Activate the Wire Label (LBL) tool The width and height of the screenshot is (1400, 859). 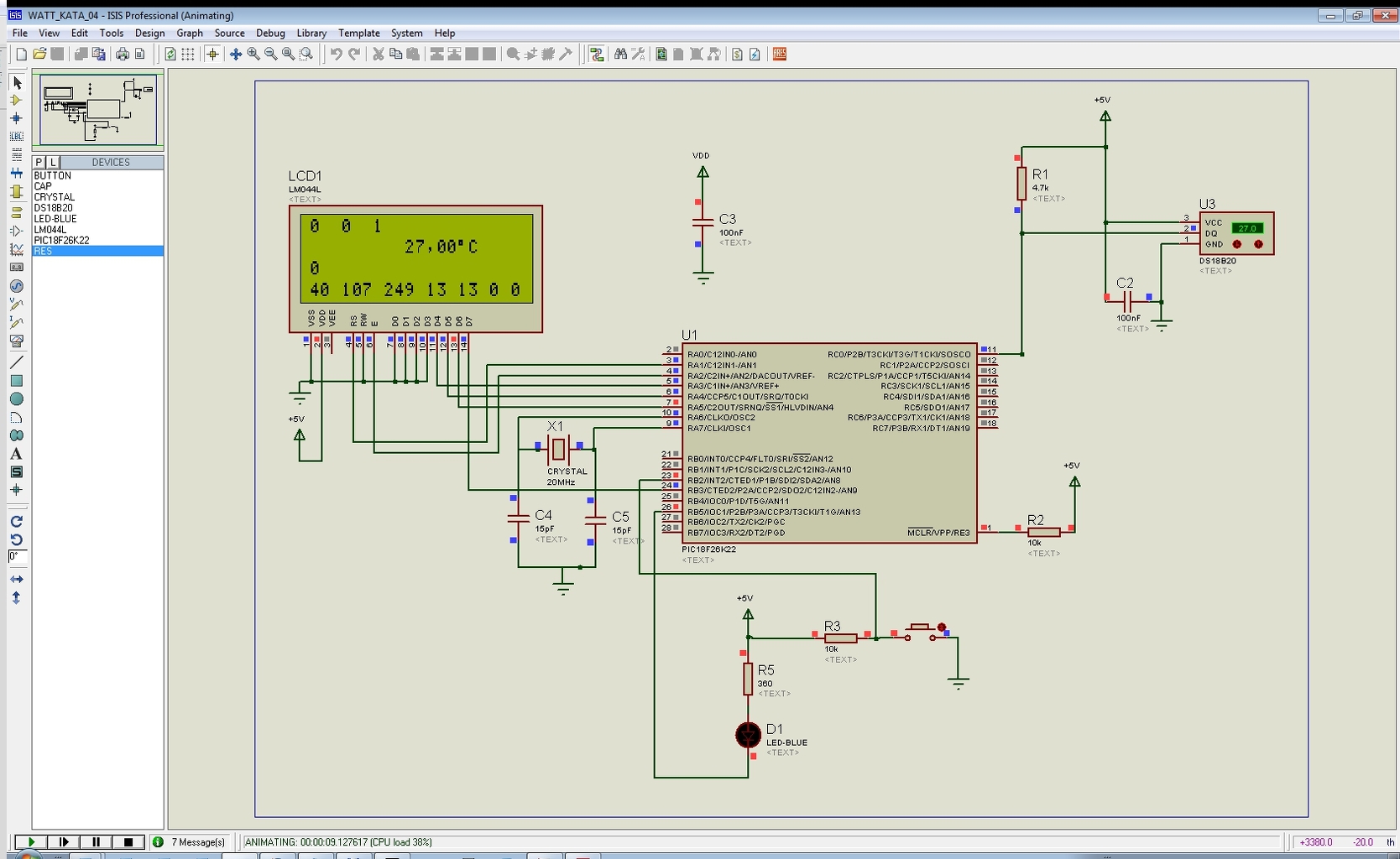click(x=16, y=137)
